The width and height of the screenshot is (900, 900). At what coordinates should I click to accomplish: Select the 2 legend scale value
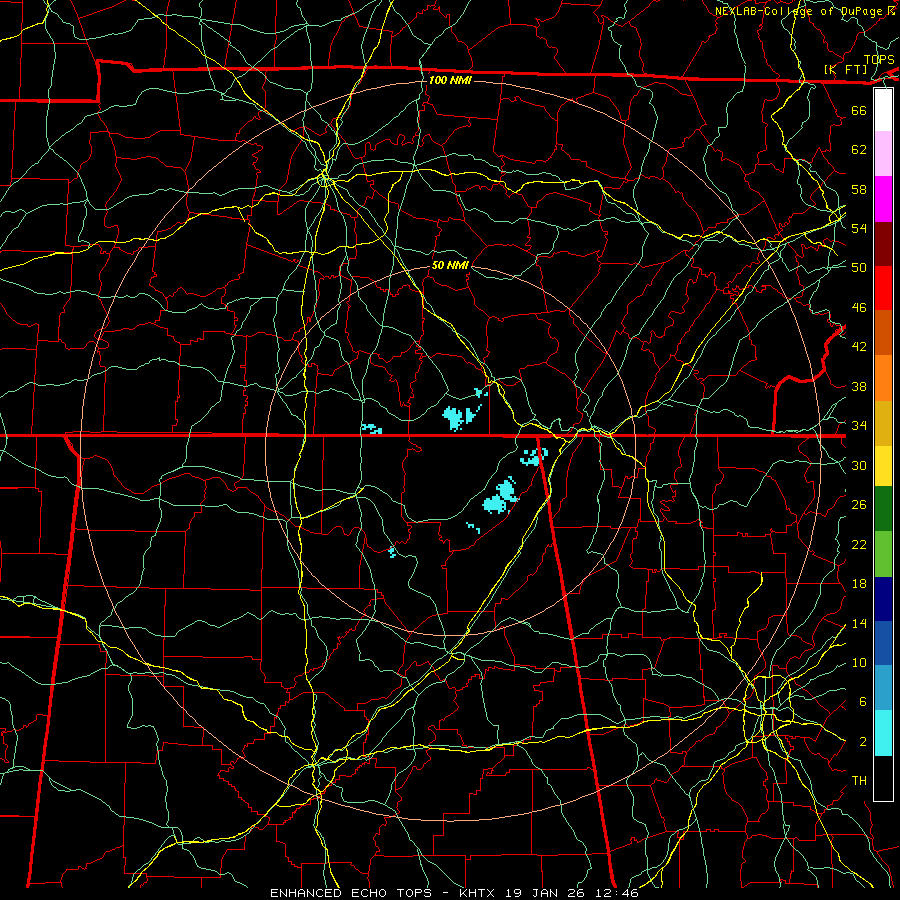click(862, 742)
